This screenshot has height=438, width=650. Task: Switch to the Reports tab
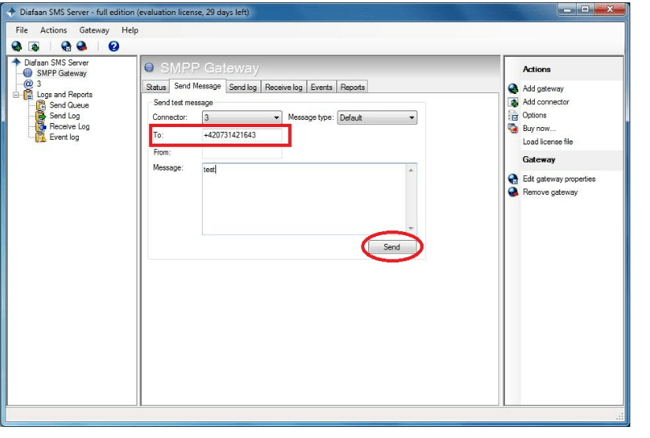(353, 87)
